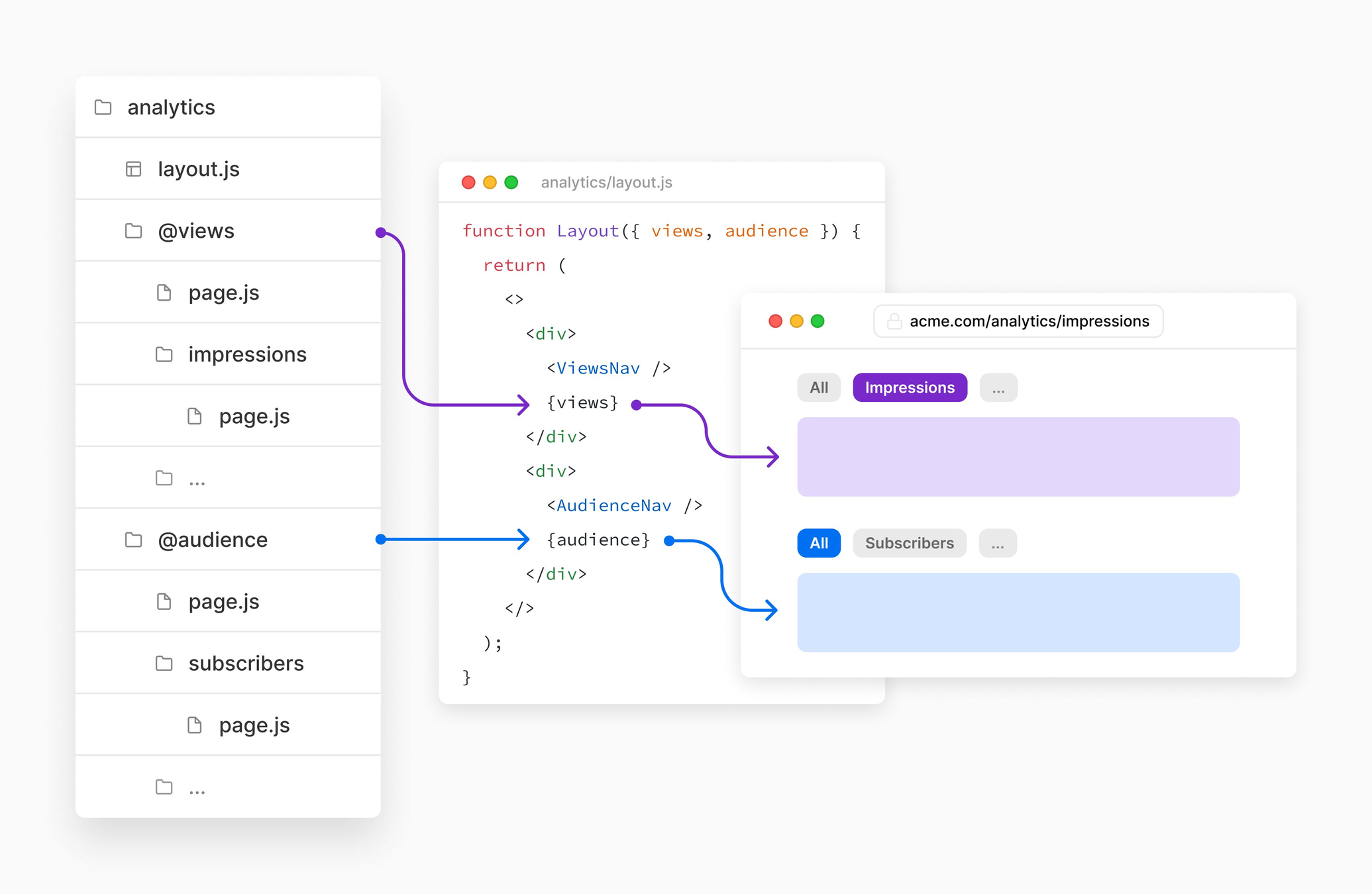Click the @audience folder icon
The image size is (1372, 894).
(x=133, y=540)
